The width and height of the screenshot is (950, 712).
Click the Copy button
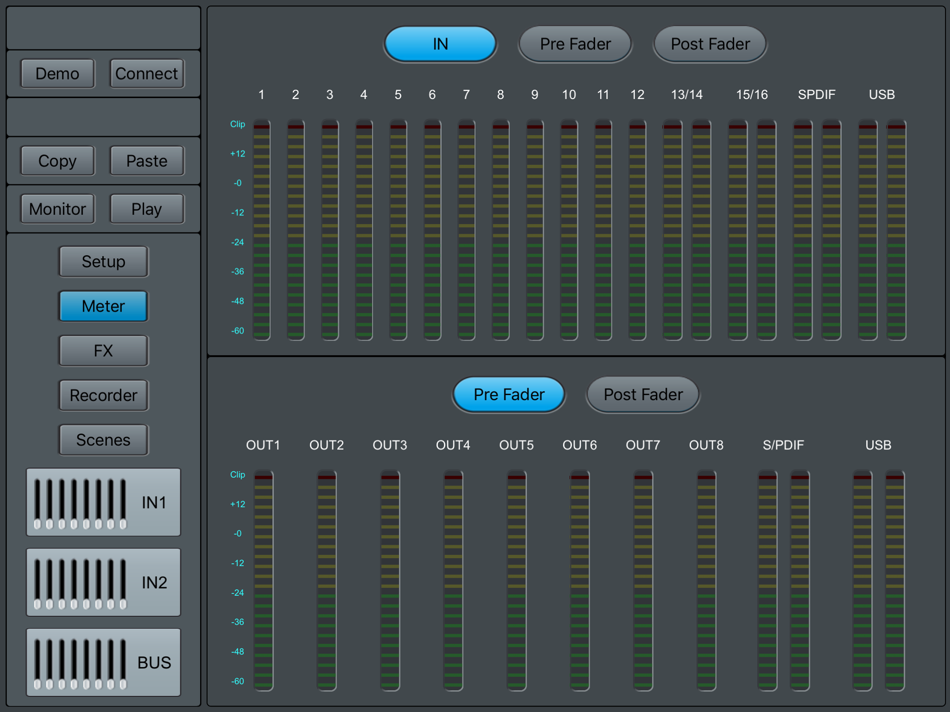[x=56, y=161]
